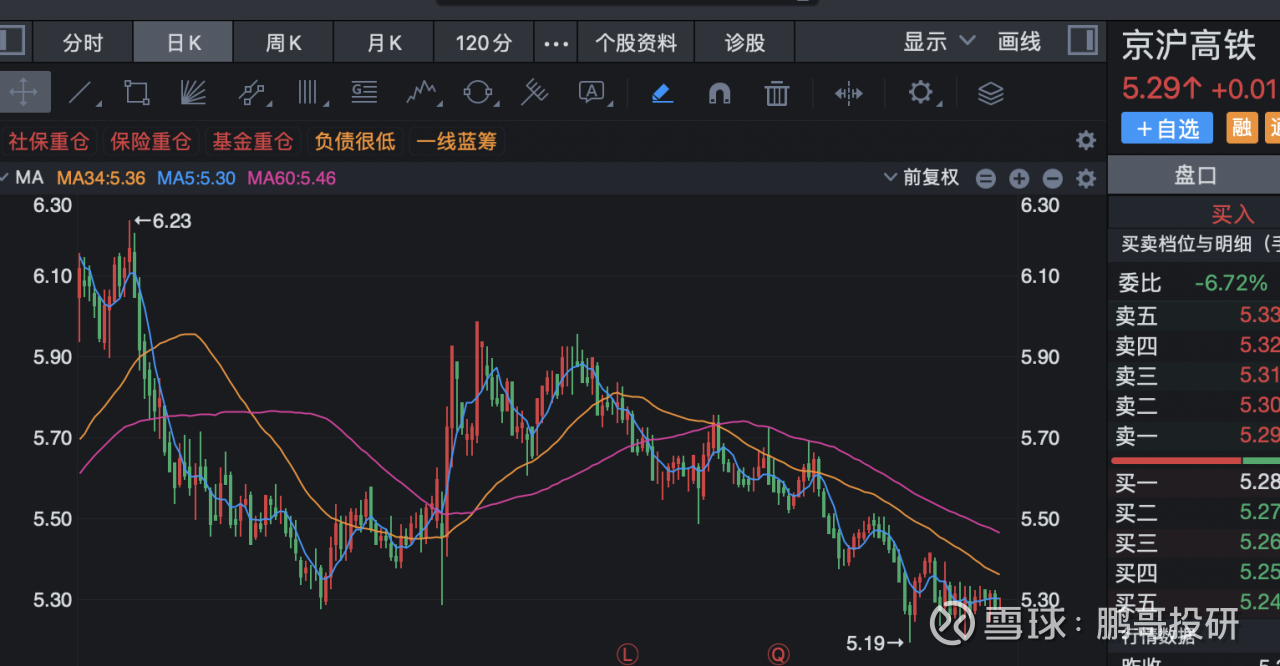Screen dimensions: 1280x666
Task: Switch to the 周K weekly chart tab
Action: tap(283, 43)
